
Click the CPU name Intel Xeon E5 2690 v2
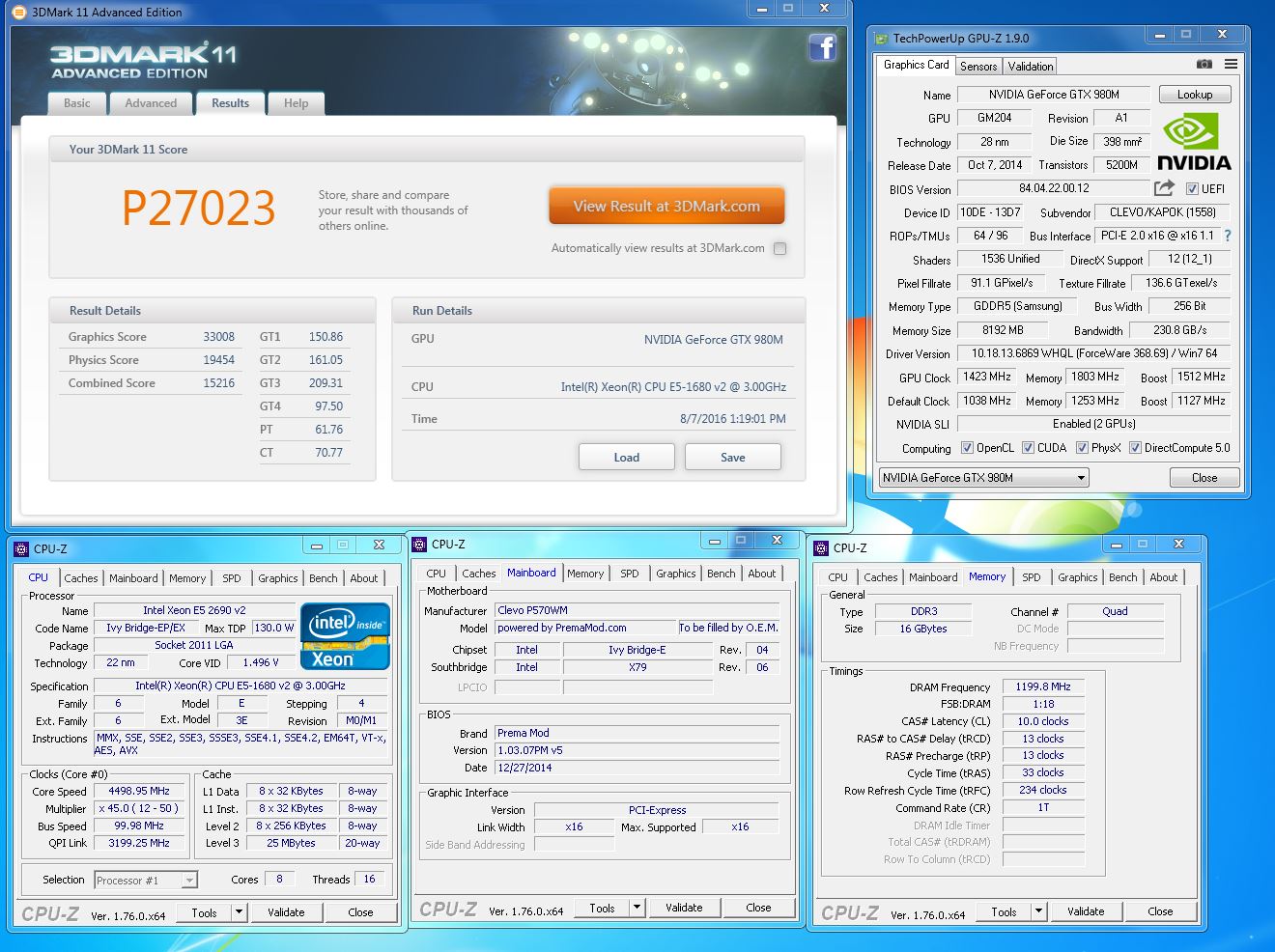(x=194, y=610)
